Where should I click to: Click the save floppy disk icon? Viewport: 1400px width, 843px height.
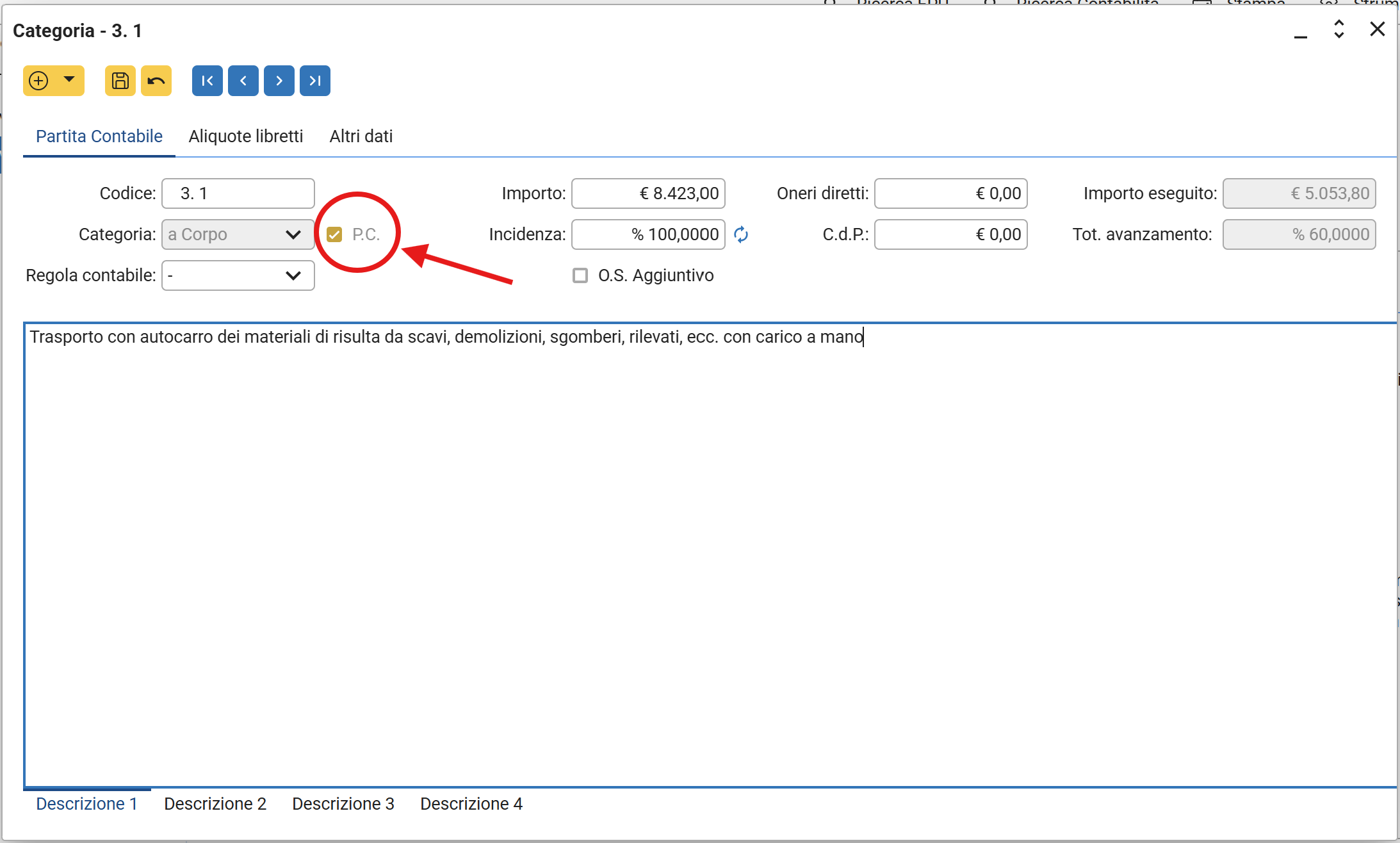point(120,81)
